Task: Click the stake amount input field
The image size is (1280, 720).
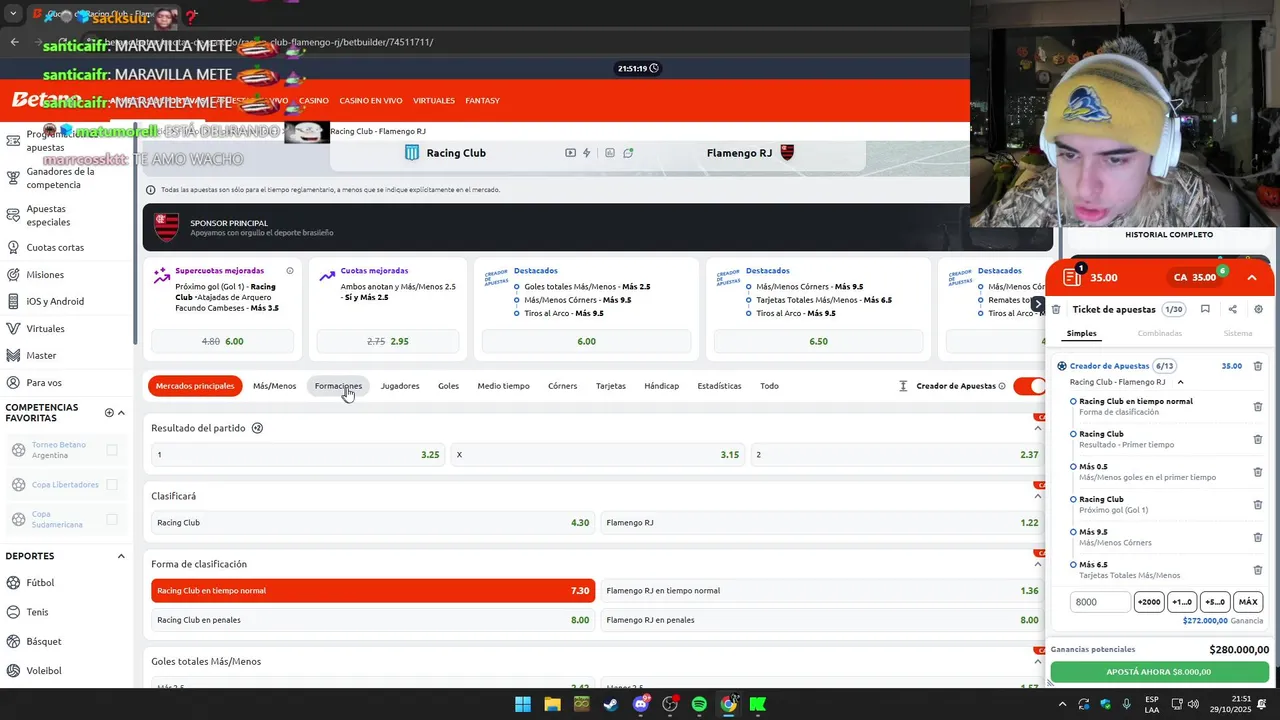Action: (1100, 602)
